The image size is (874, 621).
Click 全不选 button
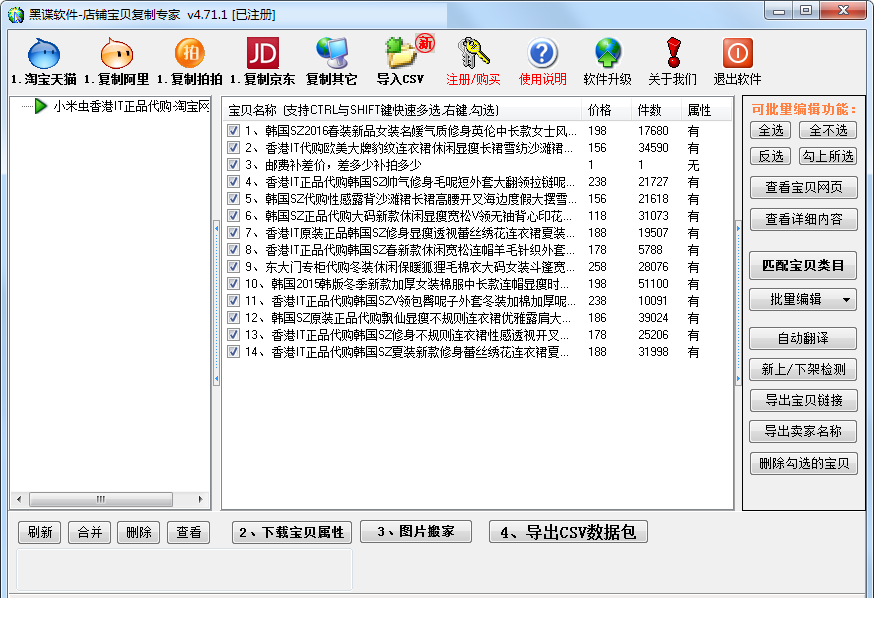click(828, 130)
